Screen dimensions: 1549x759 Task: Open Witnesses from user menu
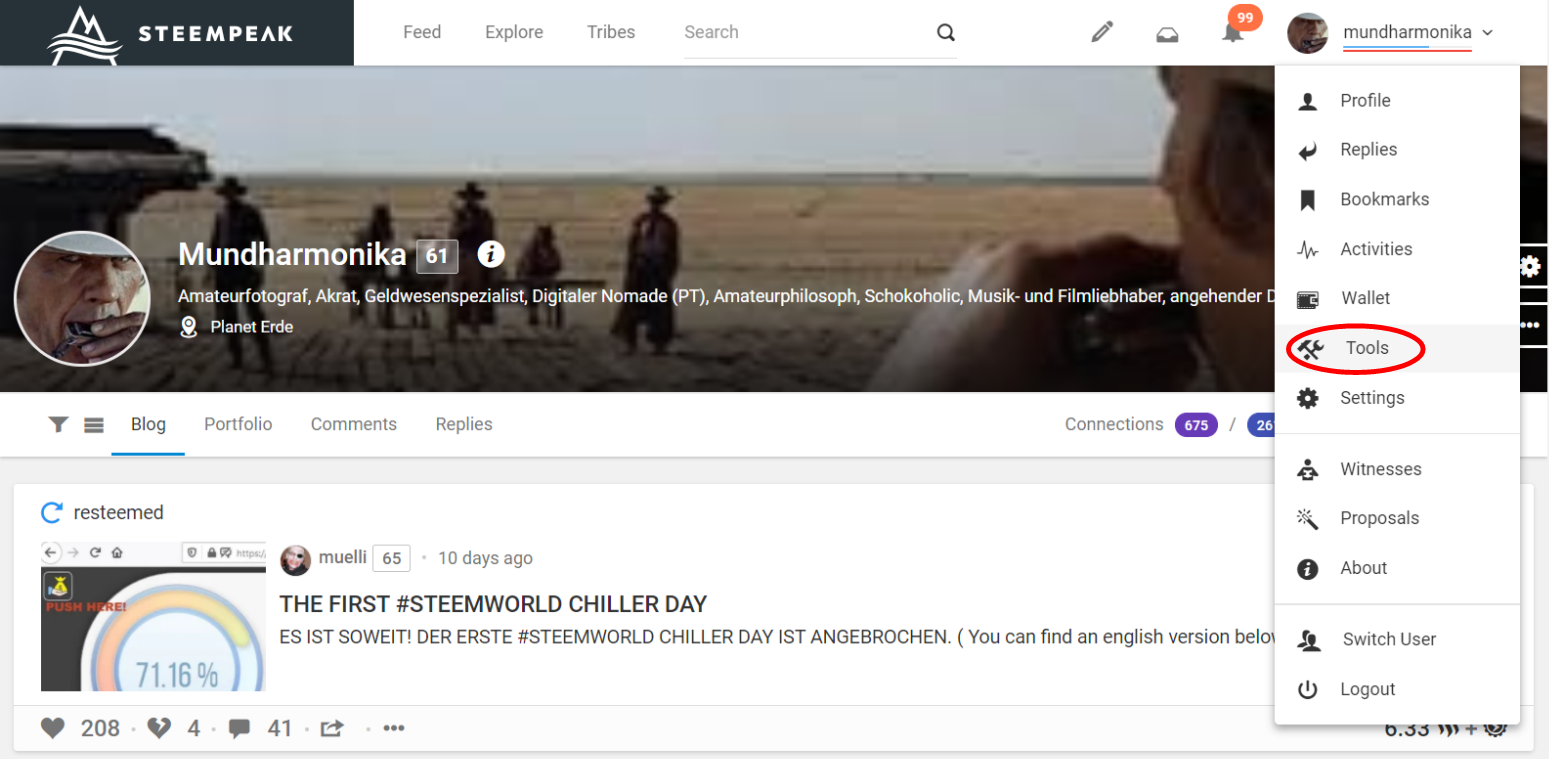click(x=1397, y=469)
